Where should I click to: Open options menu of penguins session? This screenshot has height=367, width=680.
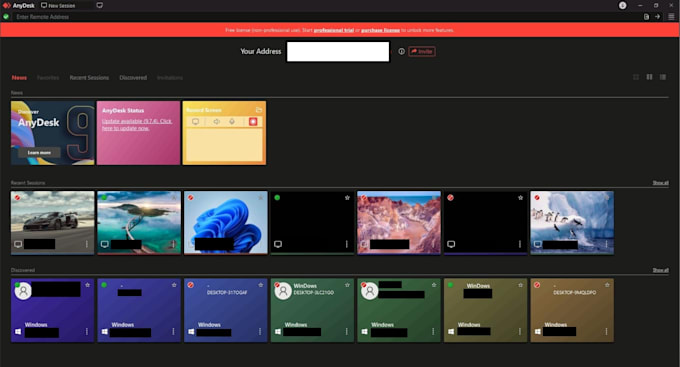pos(606,244)
